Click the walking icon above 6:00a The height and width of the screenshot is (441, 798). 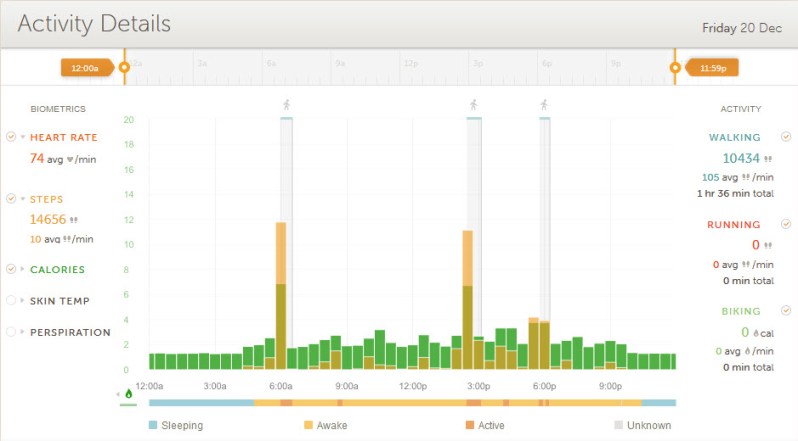click(287, 104)
